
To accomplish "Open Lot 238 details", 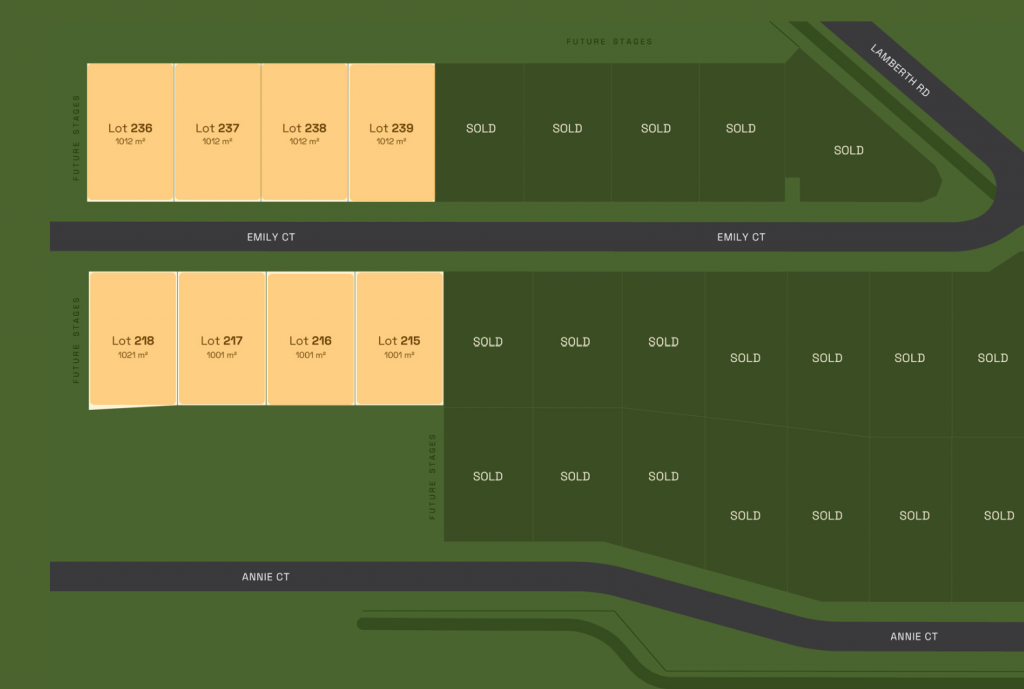I will 304,133.
